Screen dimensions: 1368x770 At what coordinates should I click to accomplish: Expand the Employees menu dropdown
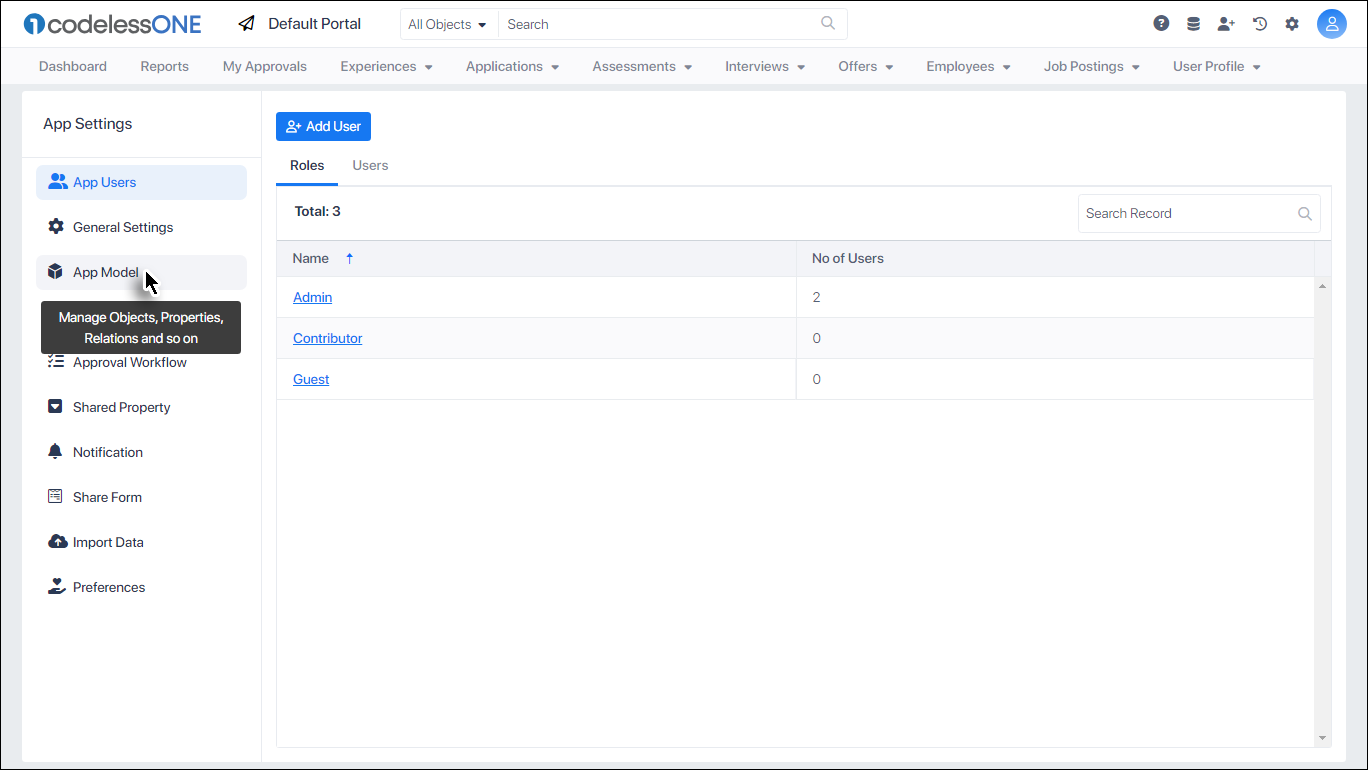point(967,66)
